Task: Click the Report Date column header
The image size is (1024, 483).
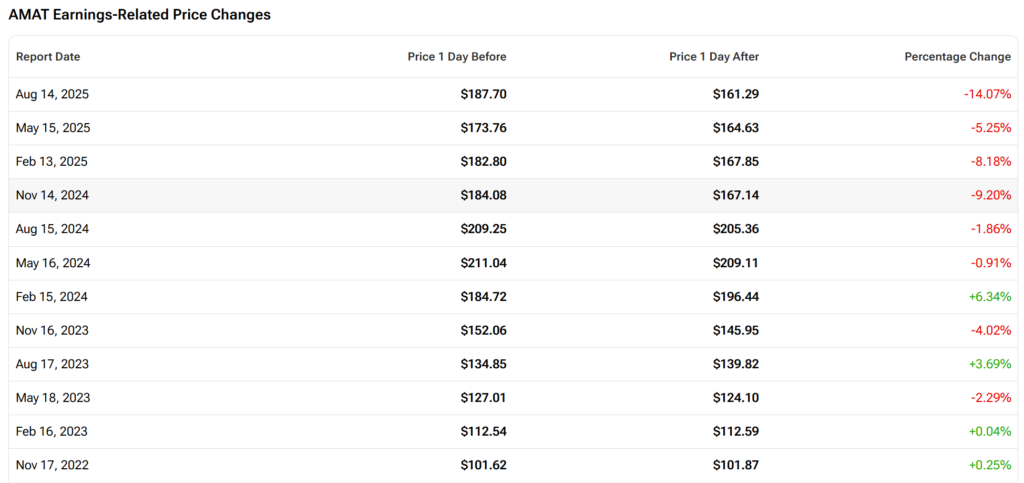Action: (x=48, y=57)
